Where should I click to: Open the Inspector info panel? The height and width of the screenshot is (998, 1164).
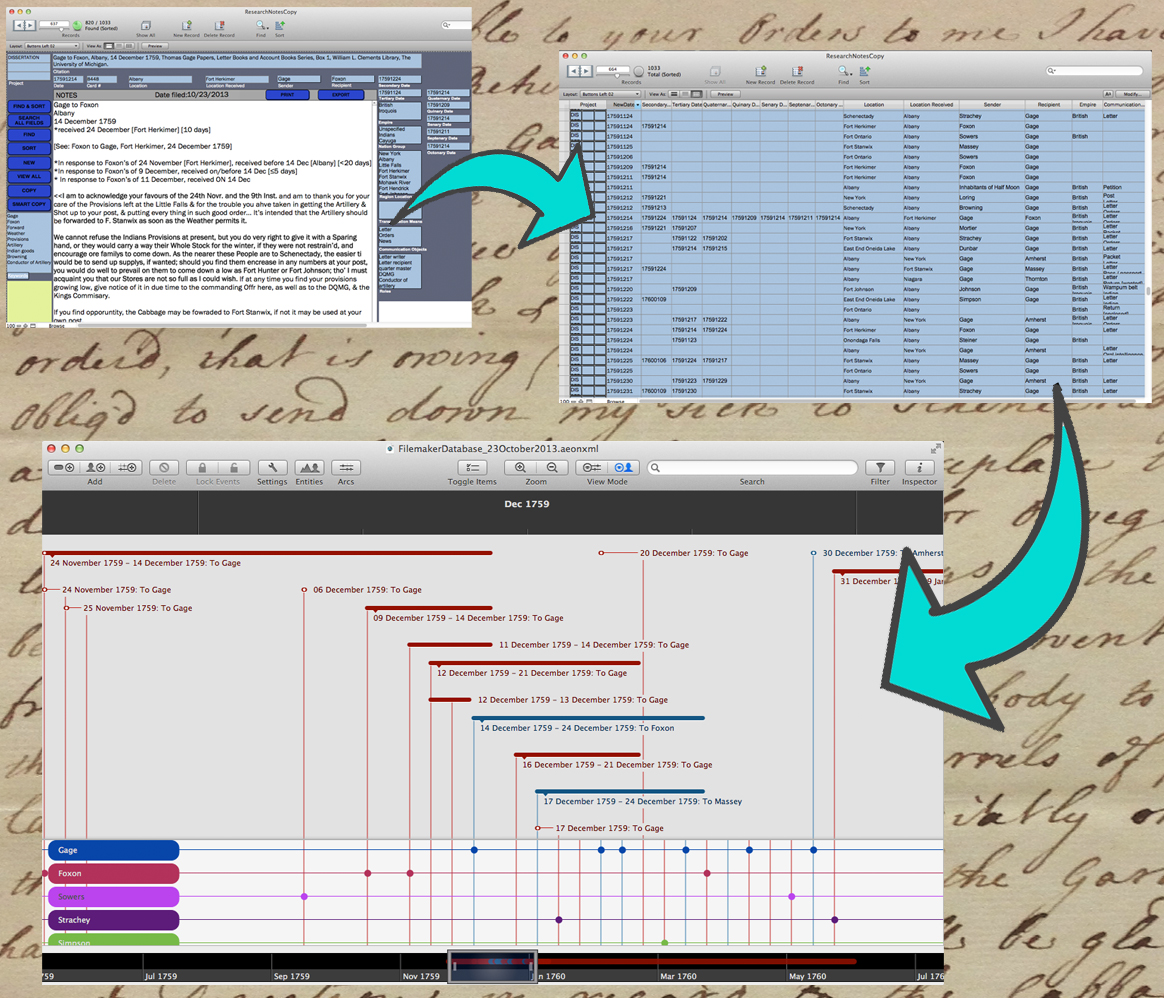pos(919,468)
